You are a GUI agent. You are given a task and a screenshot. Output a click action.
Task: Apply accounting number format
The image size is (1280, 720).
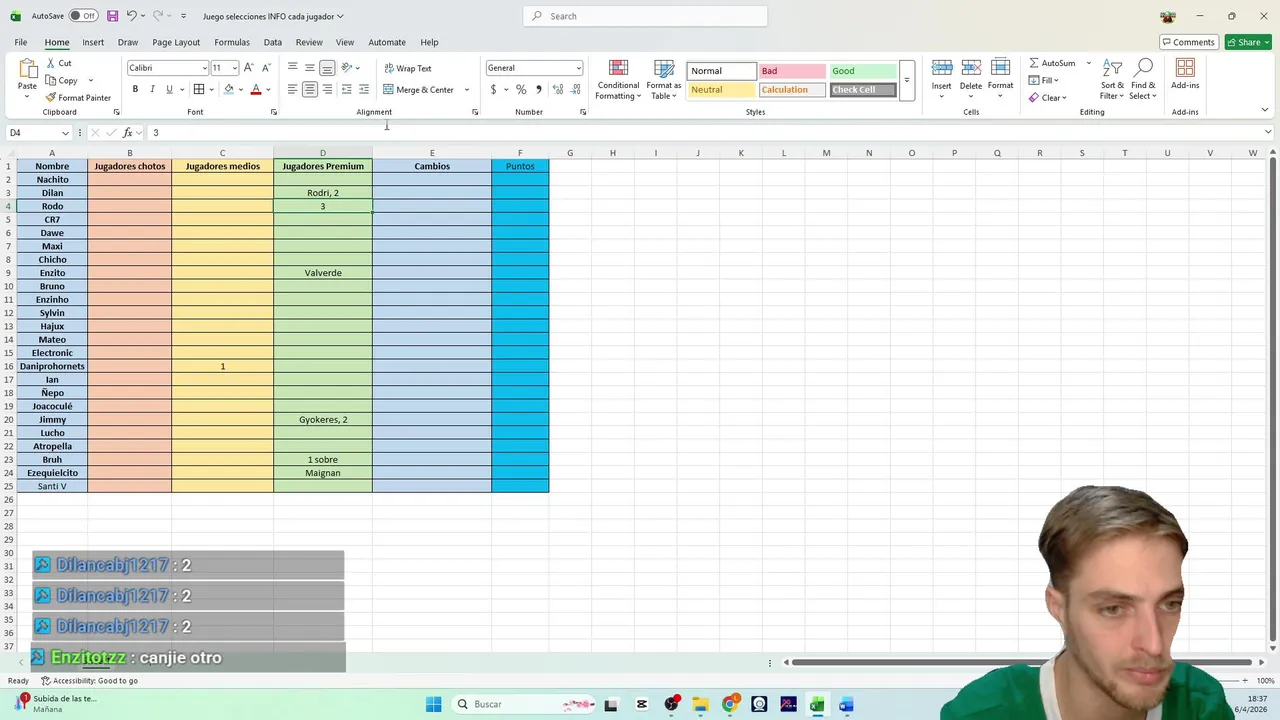[493, 89]
